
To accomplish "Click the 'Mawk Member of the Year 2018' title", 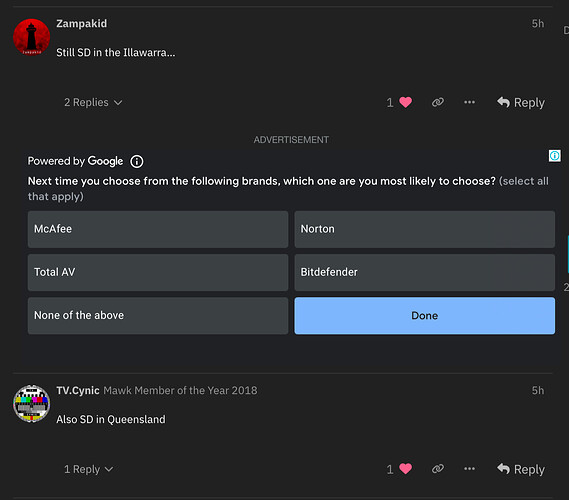I will pos(180,390).
